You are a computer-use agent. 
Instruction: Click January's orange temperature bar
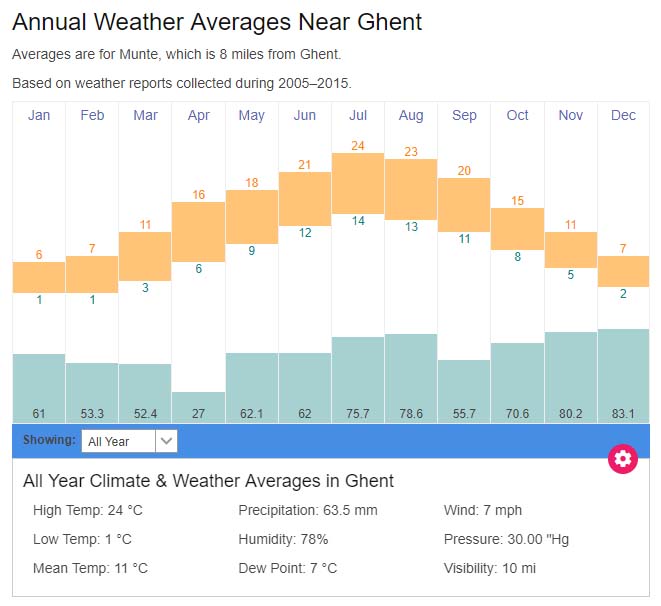[x=39, y=277]
